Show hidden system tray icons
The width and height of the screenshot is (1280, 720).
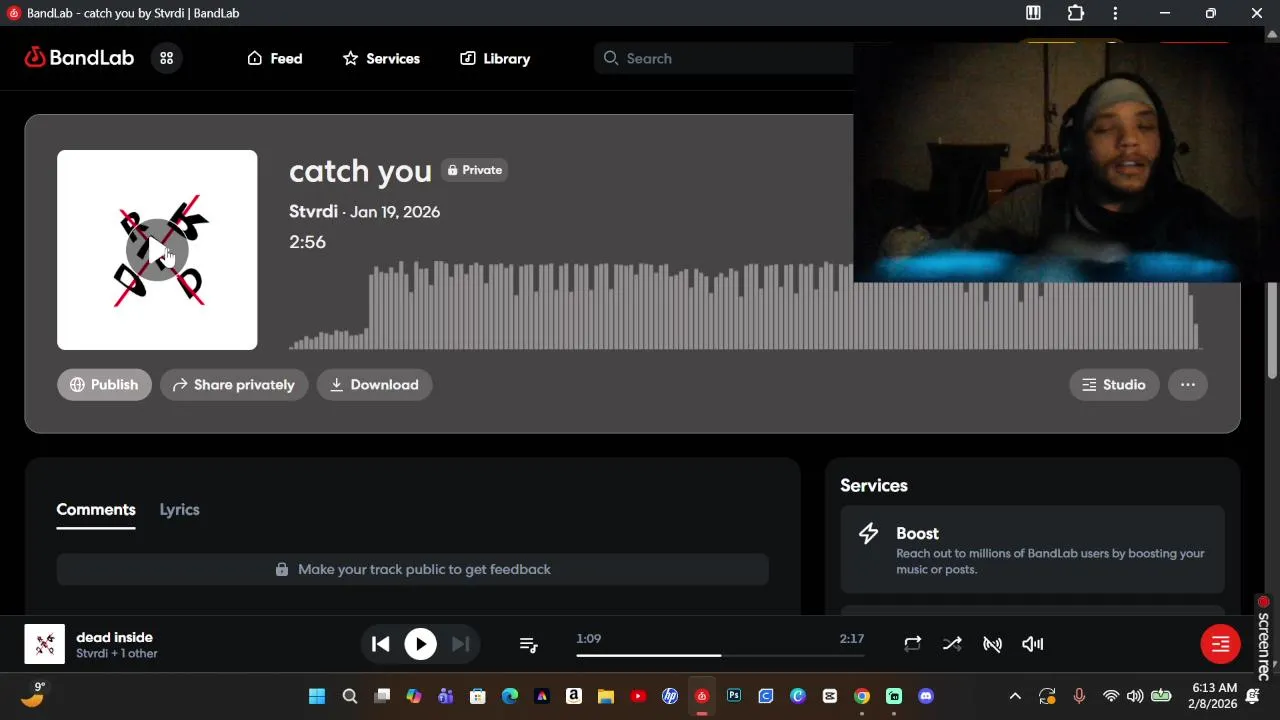tap(1015, 696)
